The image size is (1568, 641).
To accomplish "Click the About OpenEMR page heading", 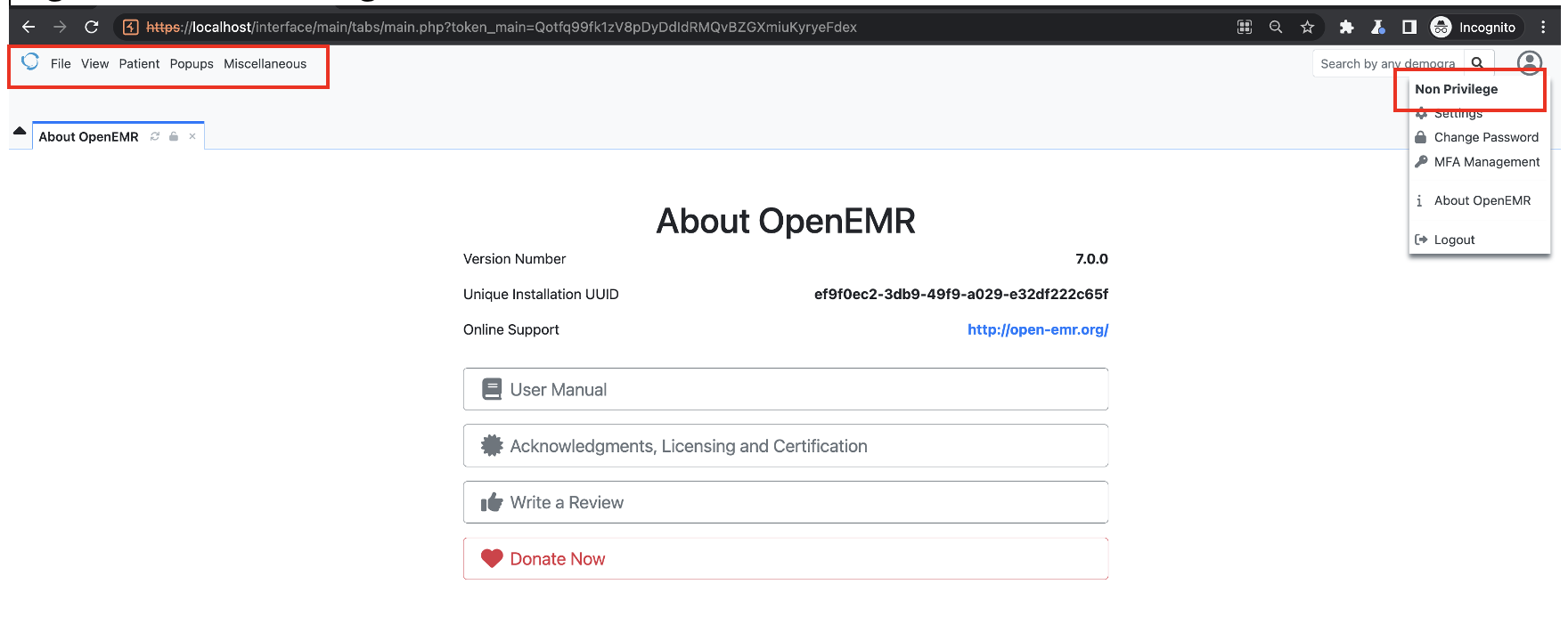I will coord(786,221).
